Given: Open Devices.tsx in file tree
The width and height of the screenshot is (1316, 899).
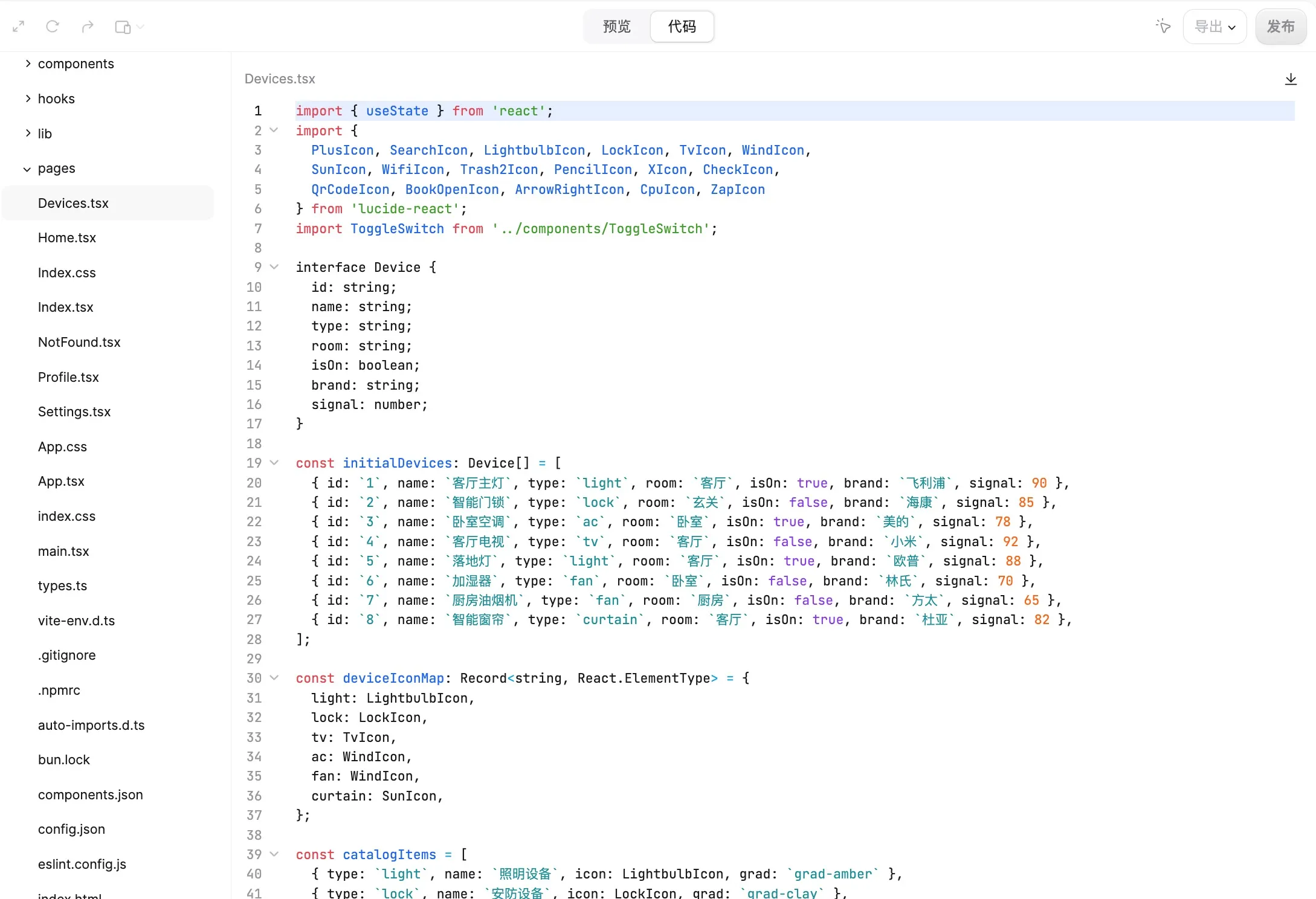Looking at the screenshot, I should pyautogui.click(x=108, y=203).
